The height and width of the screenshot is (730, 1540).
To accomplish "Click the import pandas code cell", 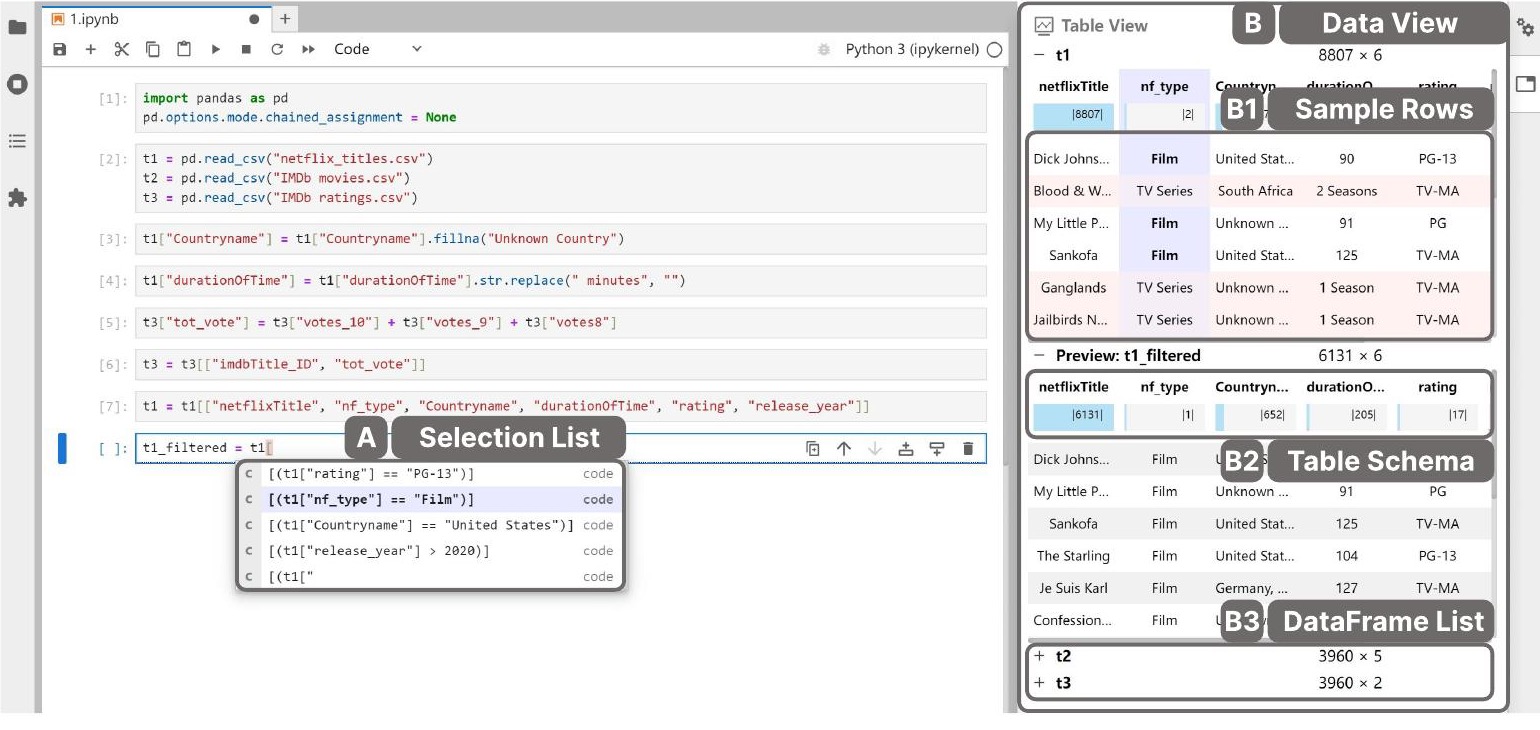I will click(x=560, y=108).
